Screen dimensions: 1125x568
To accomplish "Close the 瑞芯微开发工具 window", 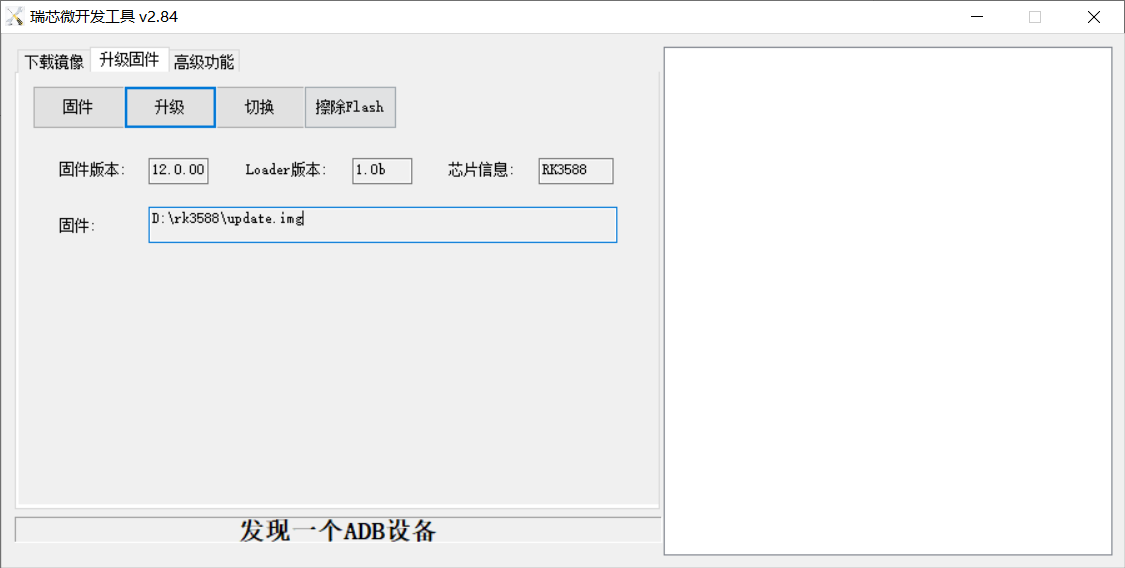I will 1093,17.
